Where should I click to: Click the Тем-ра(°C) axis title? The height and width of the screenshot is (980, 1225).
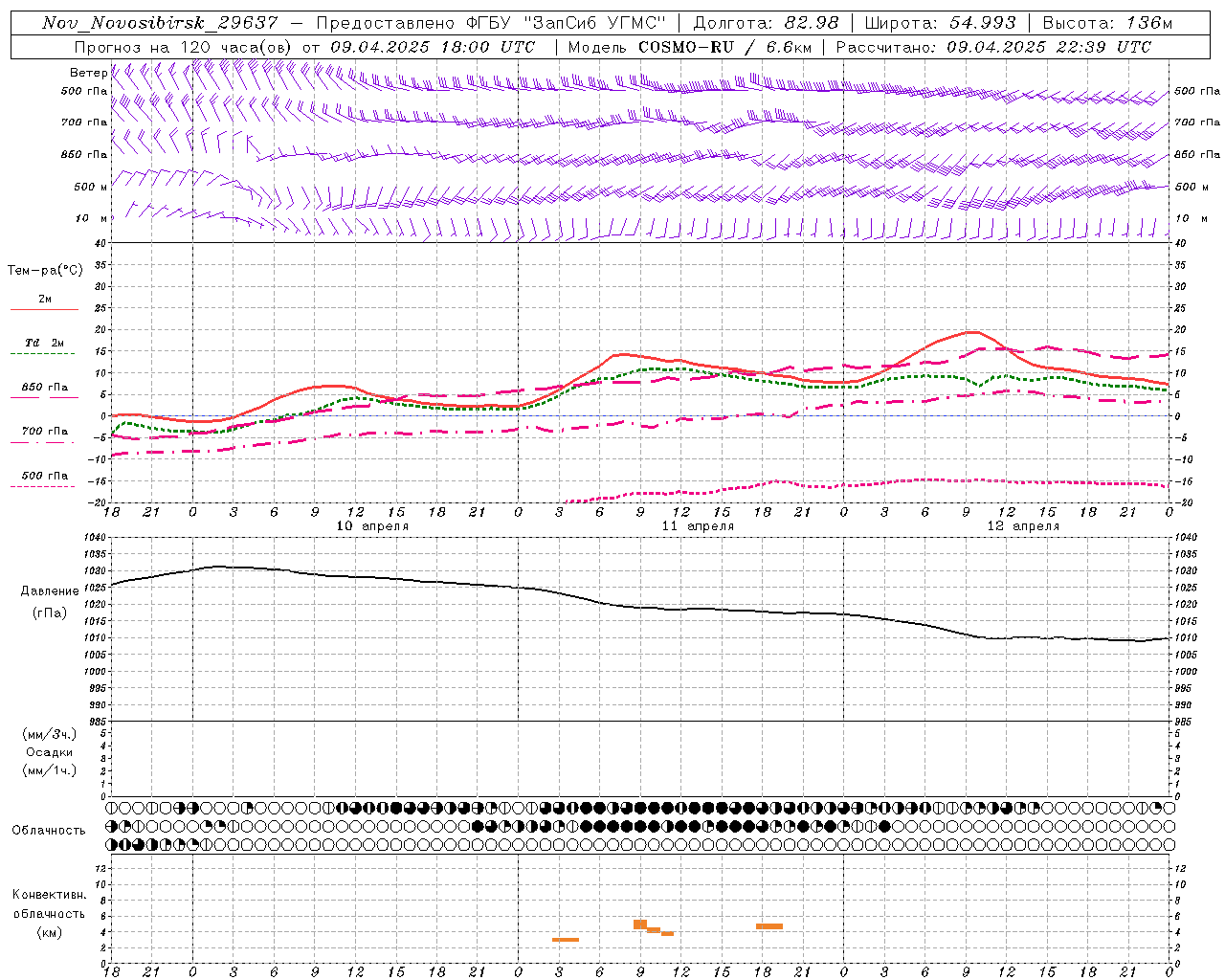tap(45, 271)
